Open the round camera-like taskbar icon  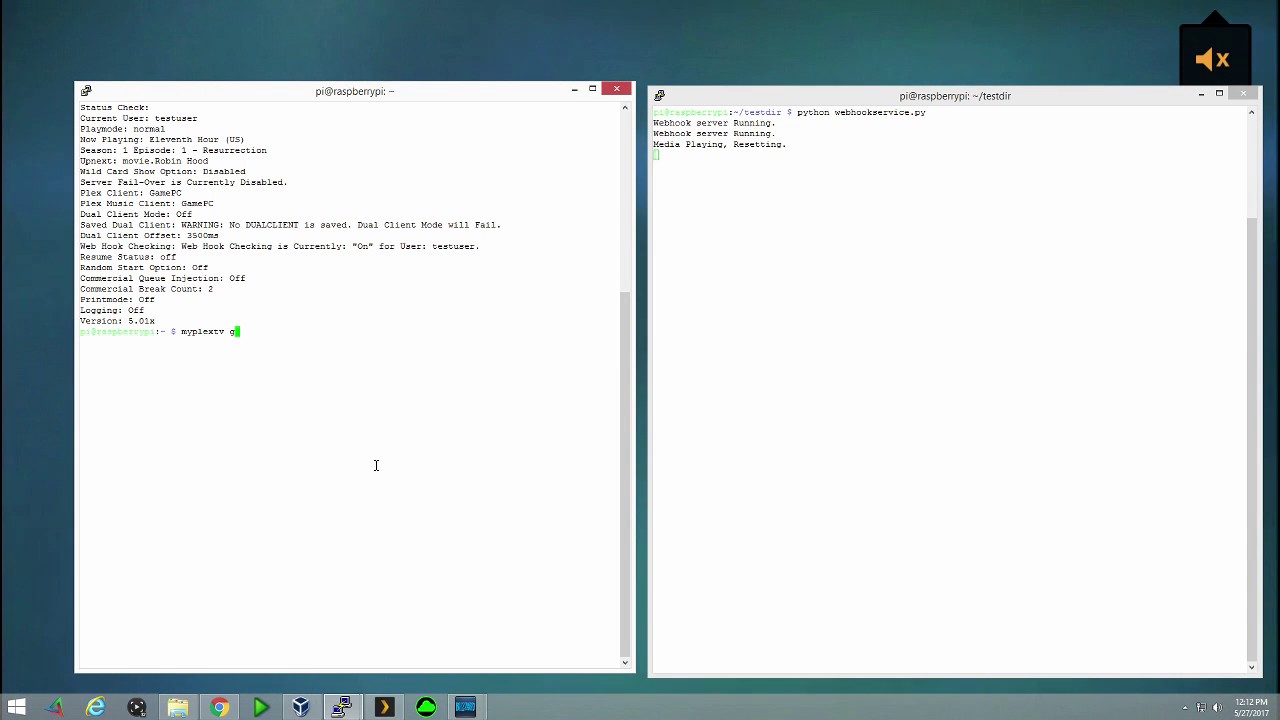[137, 708]
